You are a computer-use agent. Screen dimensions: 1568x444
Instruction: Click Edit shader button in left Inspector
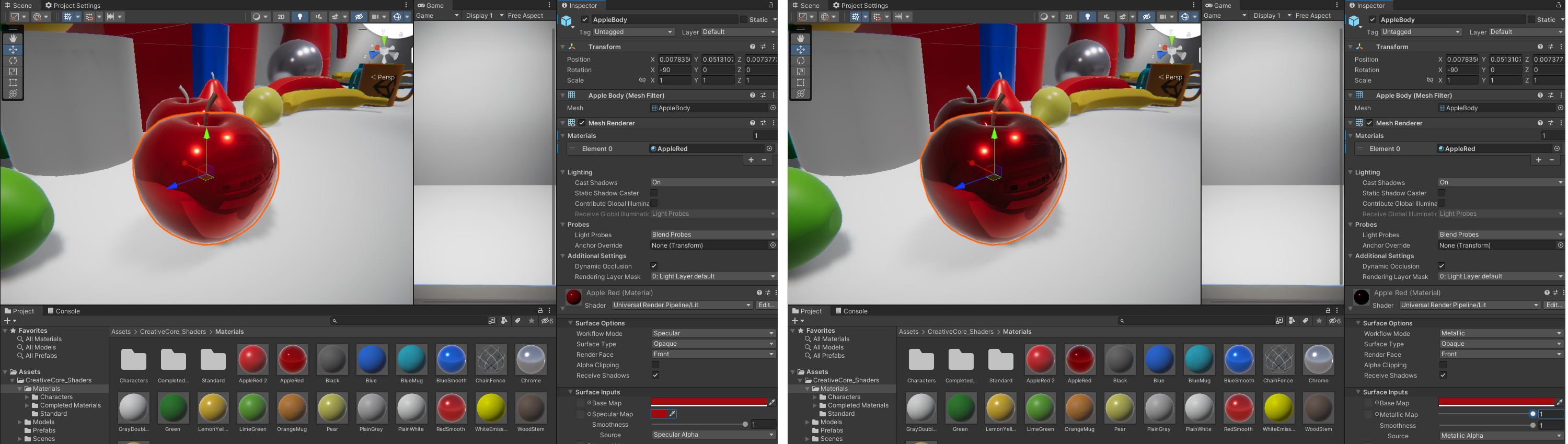pos(766,305)
